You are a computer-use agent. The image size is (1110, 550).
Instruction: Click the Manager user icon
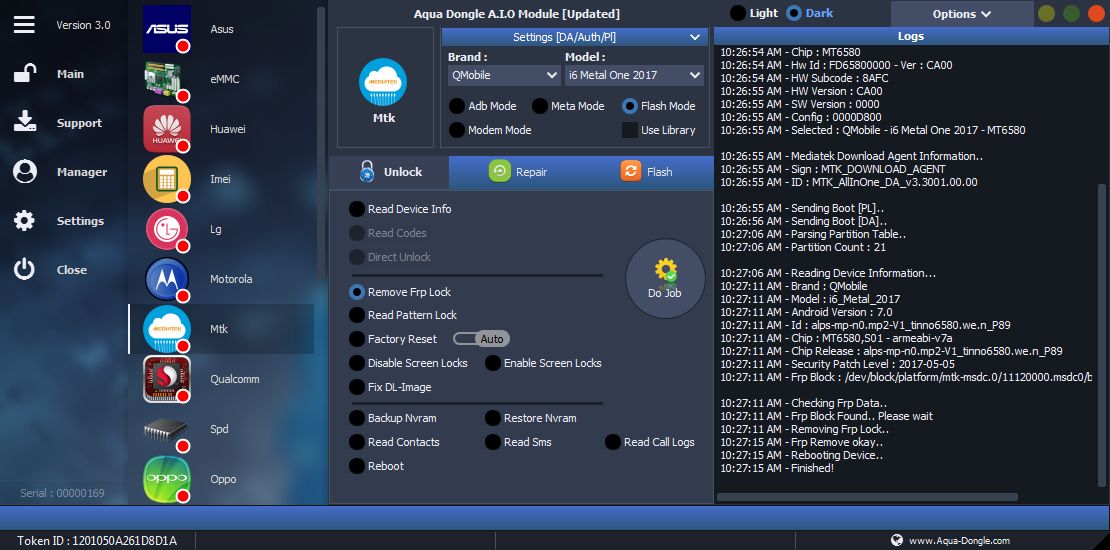coord(25,171)
